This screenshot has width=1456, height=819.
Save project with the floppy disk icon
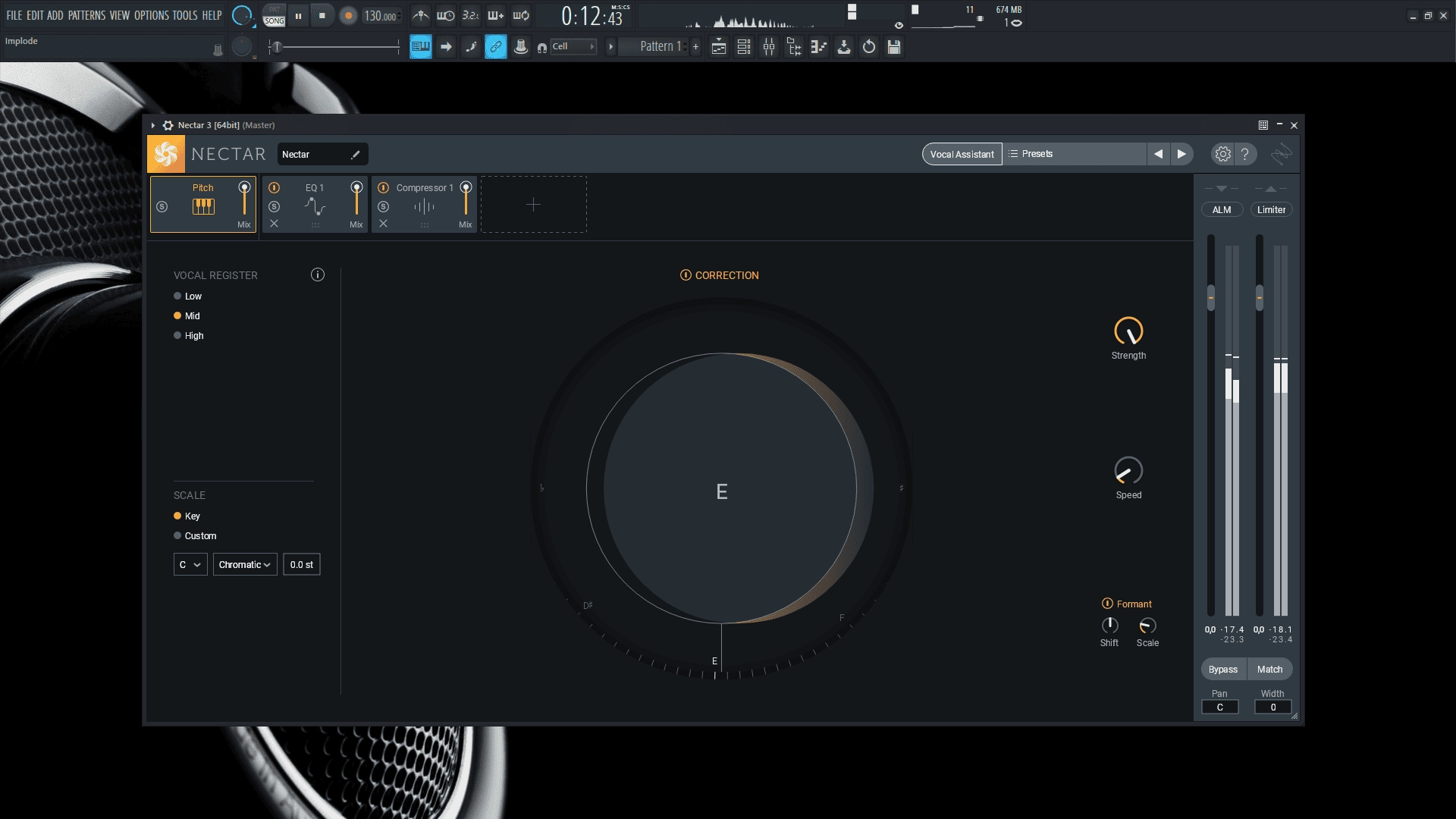(894, 47)
